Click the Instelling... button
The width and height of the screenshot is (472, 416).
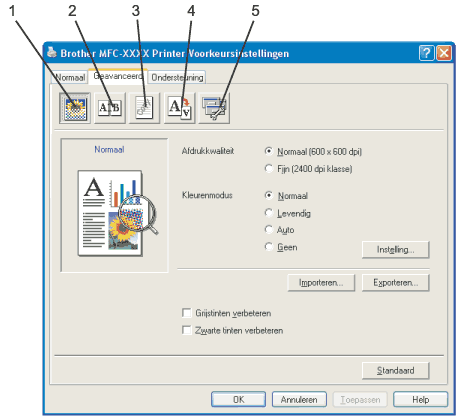[395, 250]
